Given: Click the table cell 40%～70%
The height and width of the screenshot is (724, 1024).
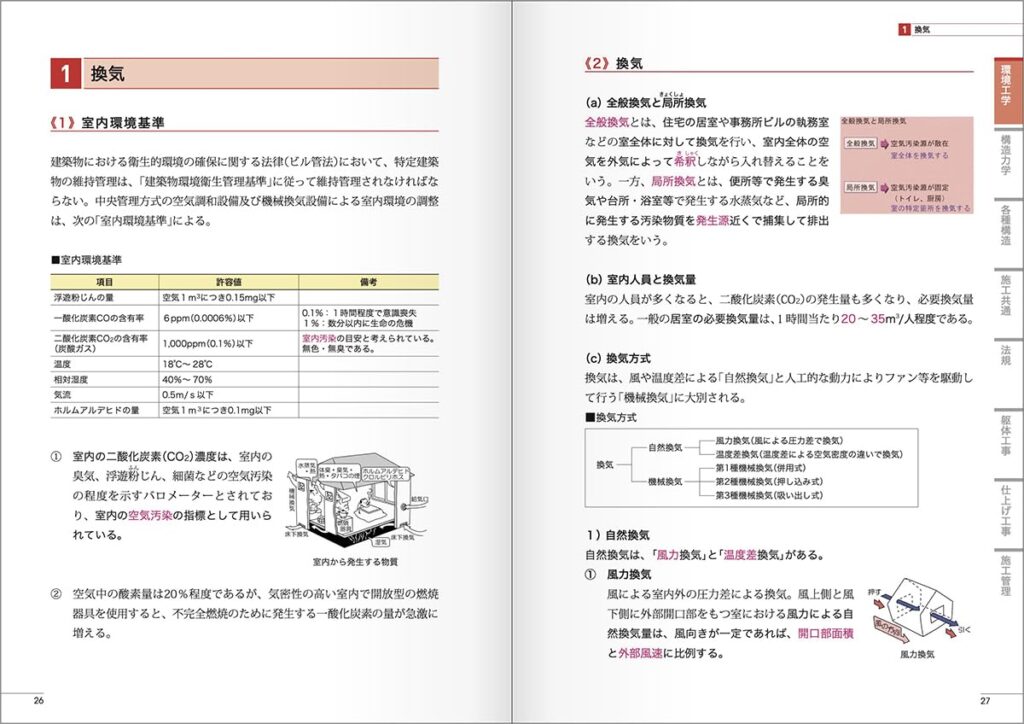Looking at the screenshot, I should point(229,379).
